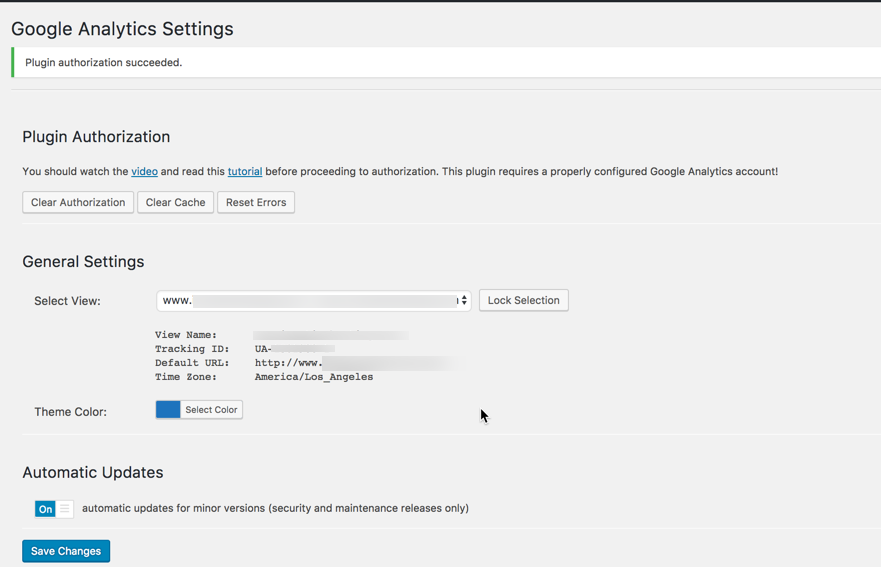
Task: Click the 'Plugin authorization succeeded' notice
Action: pos(104,62)
